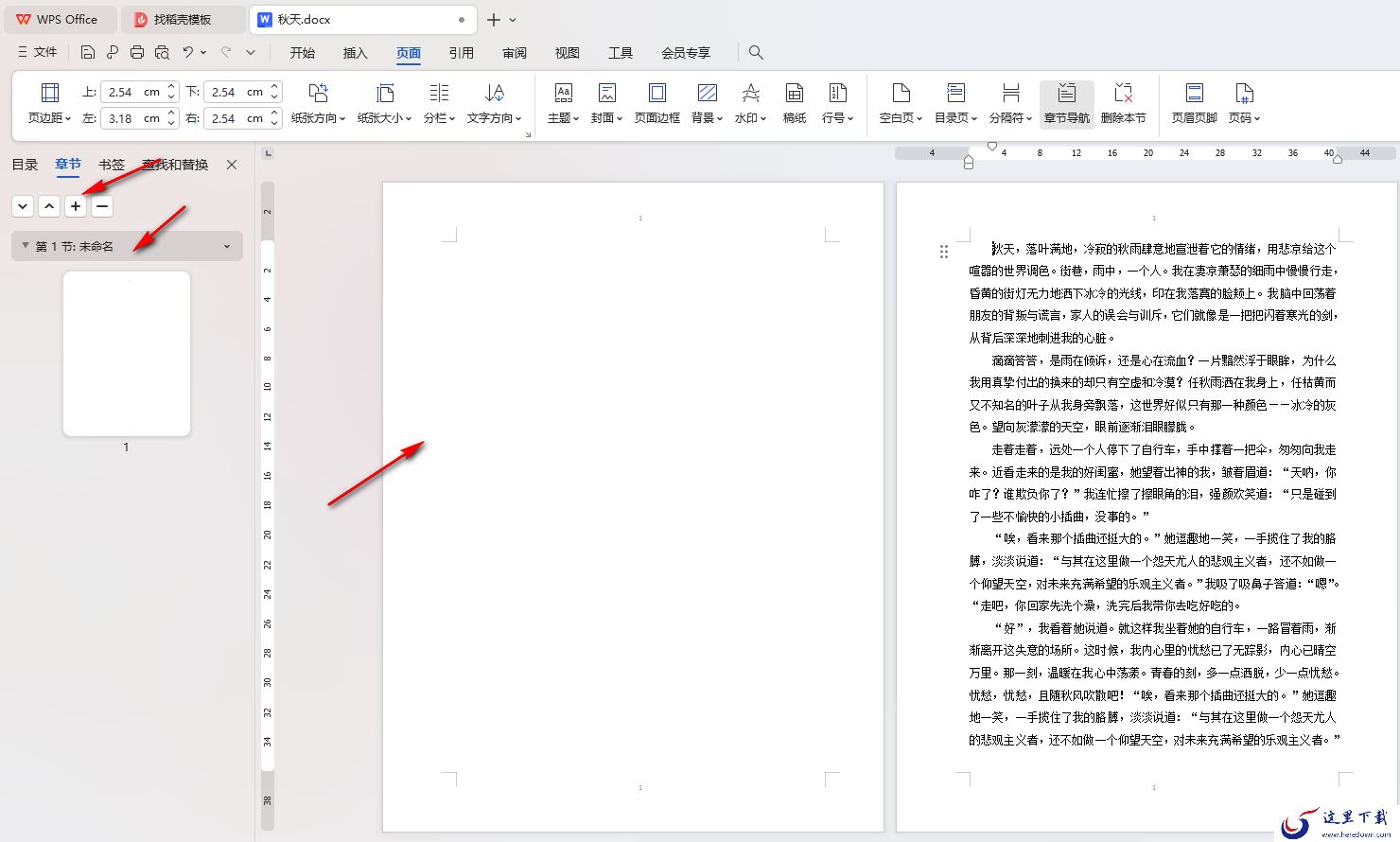The image size is (1400, 842).
Task: Click the left indent marker on ruler
Action: [x=968, y=162]
